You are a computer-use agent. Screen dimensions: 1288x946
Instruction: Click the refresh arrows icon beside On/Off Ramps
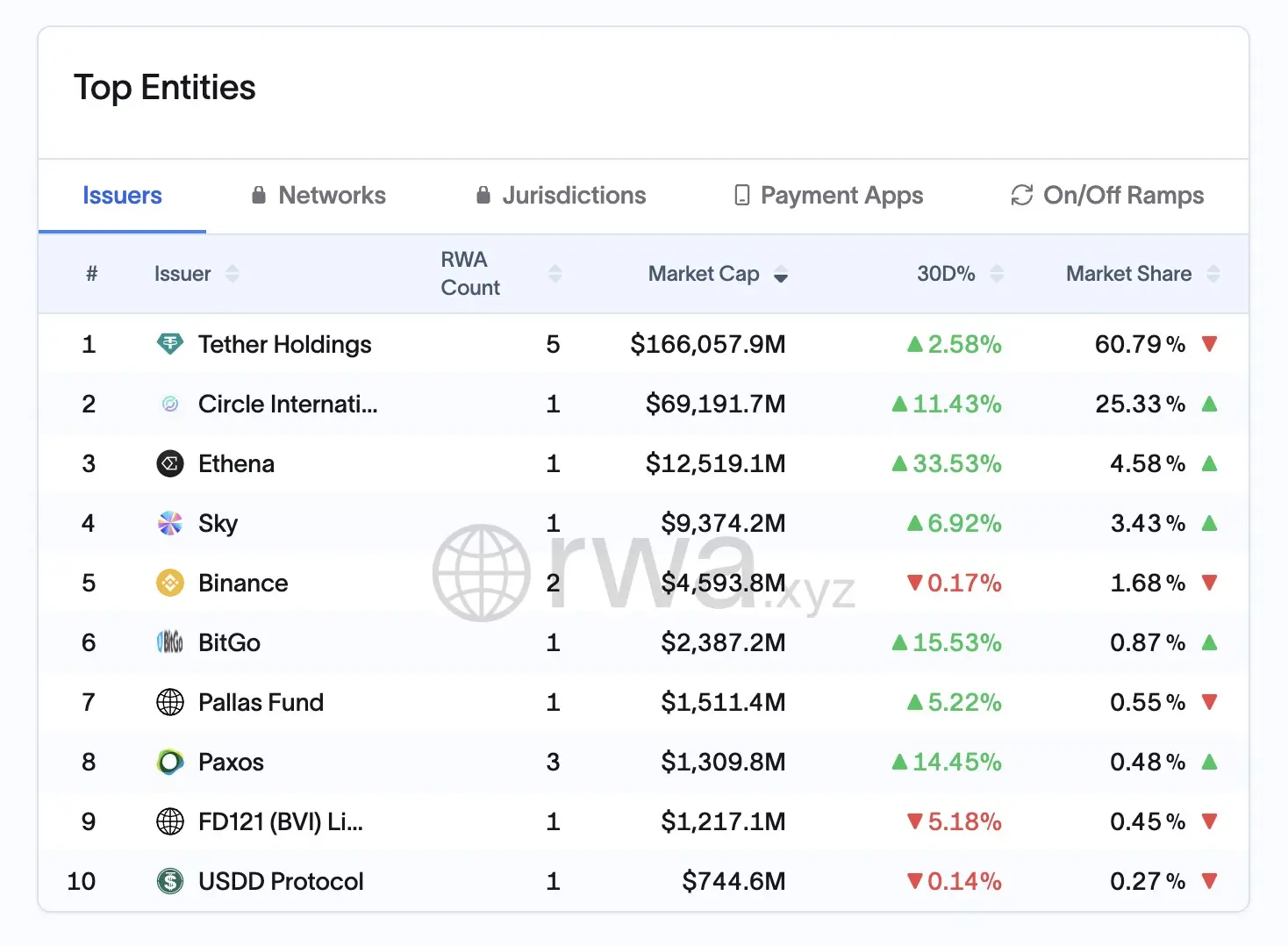pos(1022,195)
